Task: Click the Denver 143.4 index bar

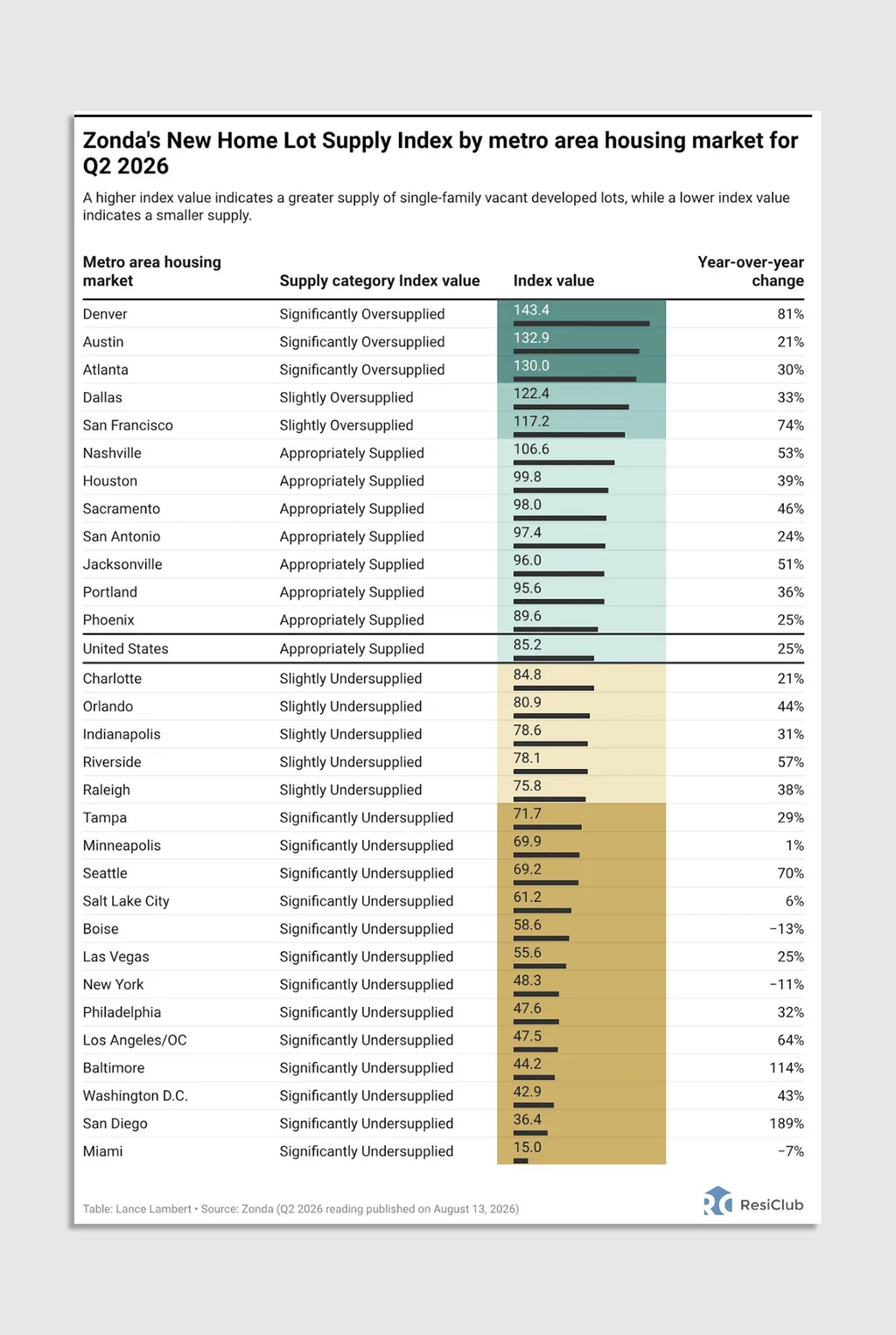Action: [581, 324]
